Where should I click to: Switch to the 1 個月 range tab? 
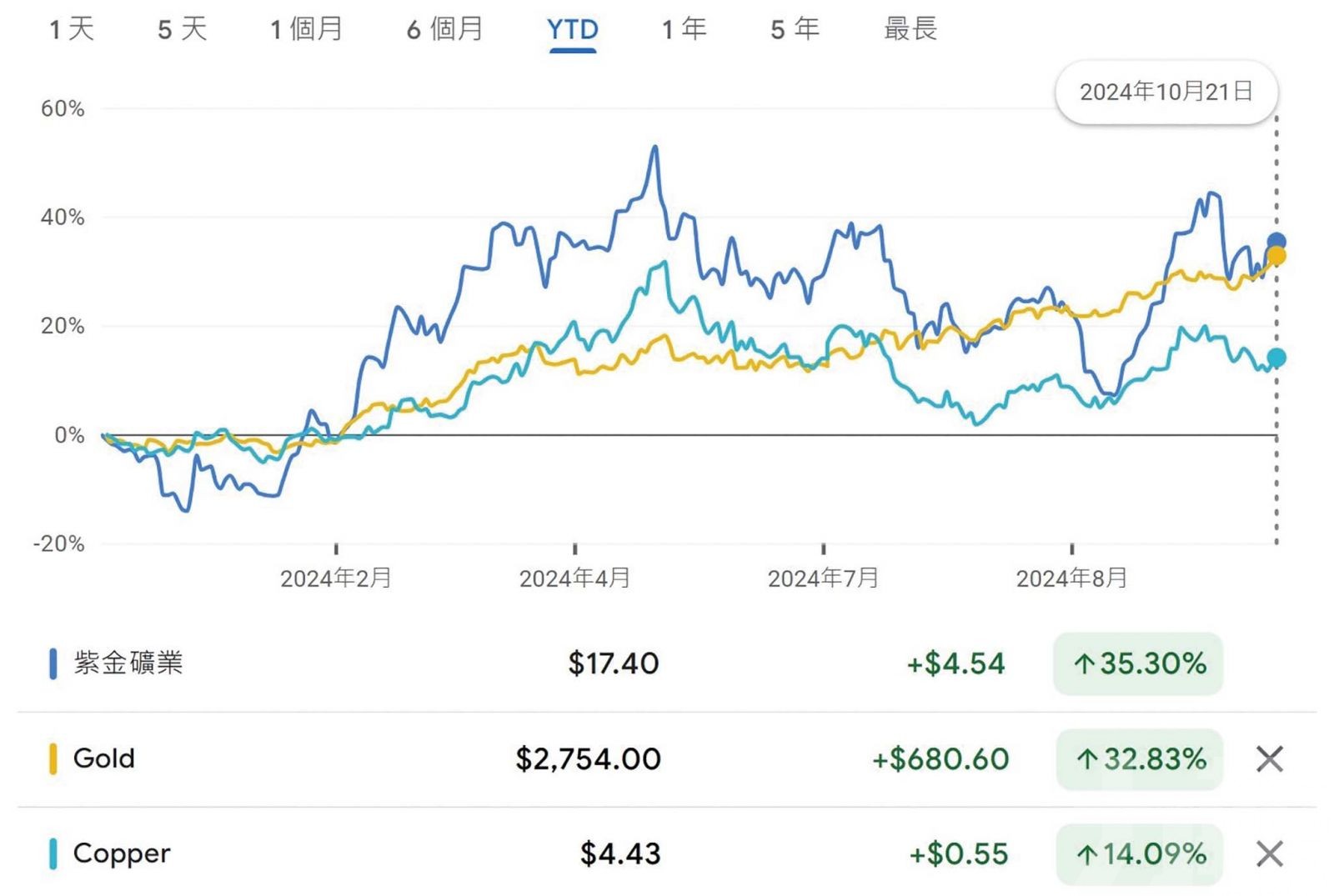click(x=306, y=29)
